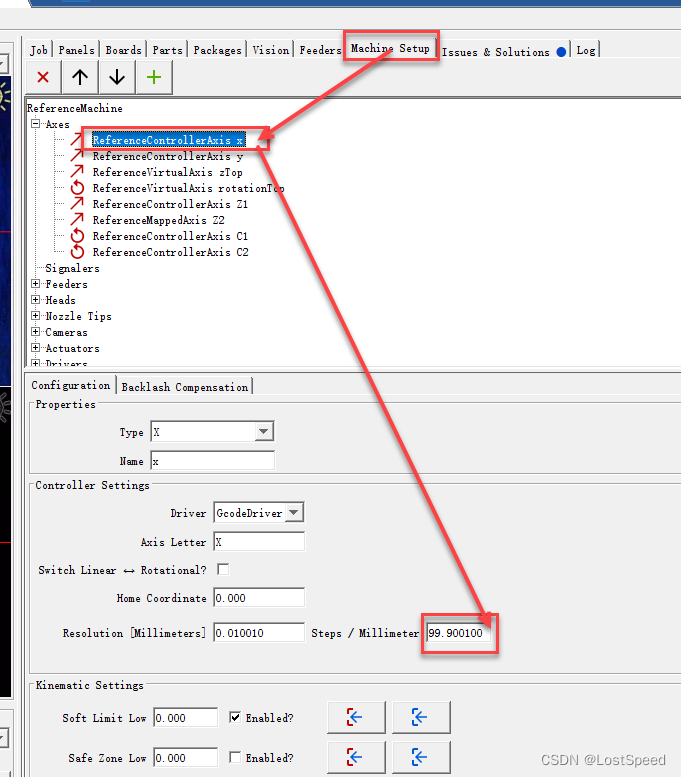This screenshot has width=681, height=777.
Task: Click red capture button for Safe Zone Low
Action: point(356,757)
